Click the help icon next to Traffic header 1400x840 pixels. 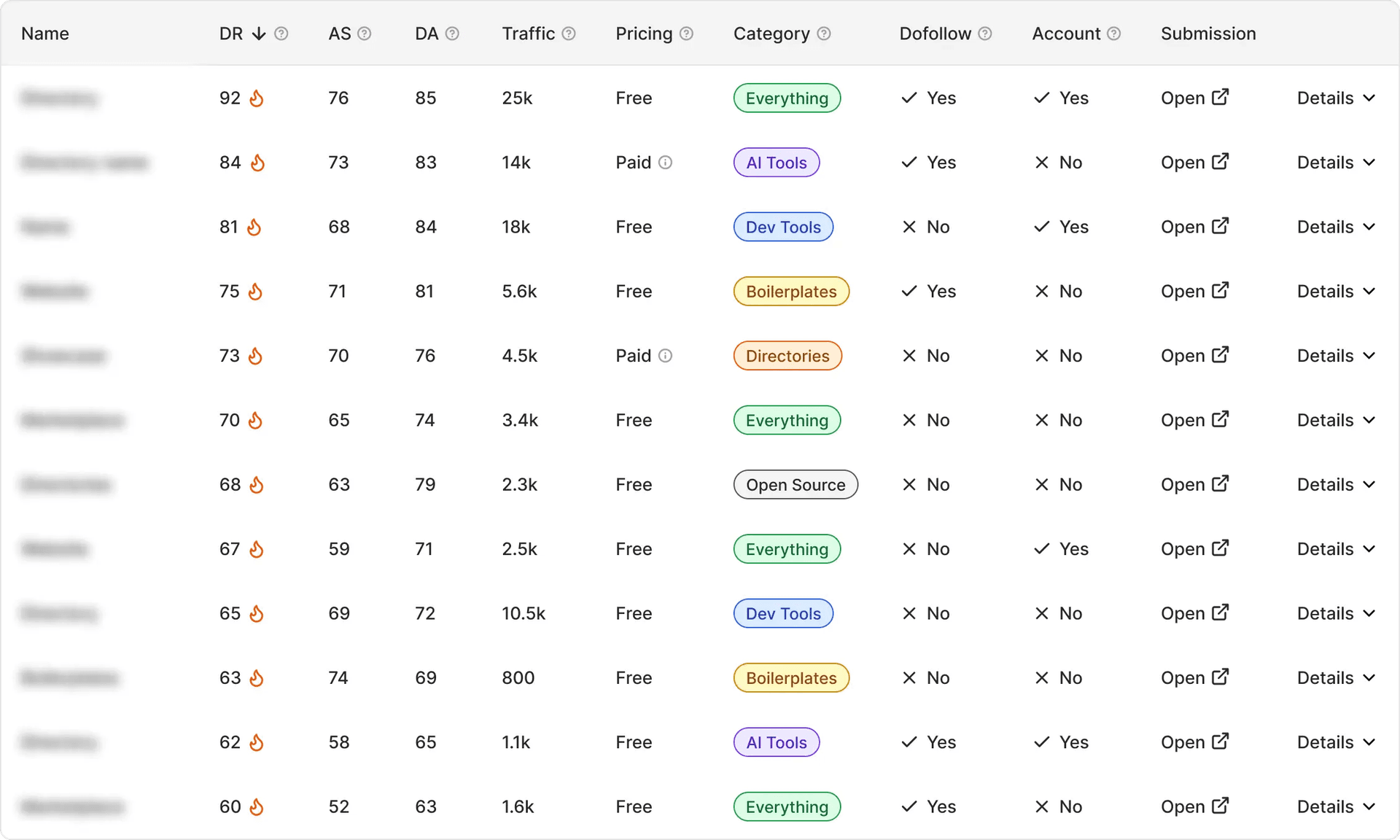569,34
